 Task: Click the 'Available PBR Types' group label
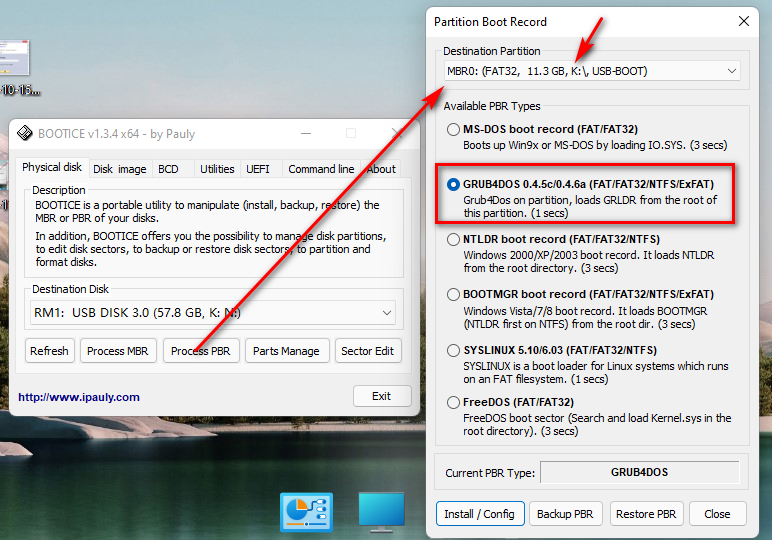point(491,106)
